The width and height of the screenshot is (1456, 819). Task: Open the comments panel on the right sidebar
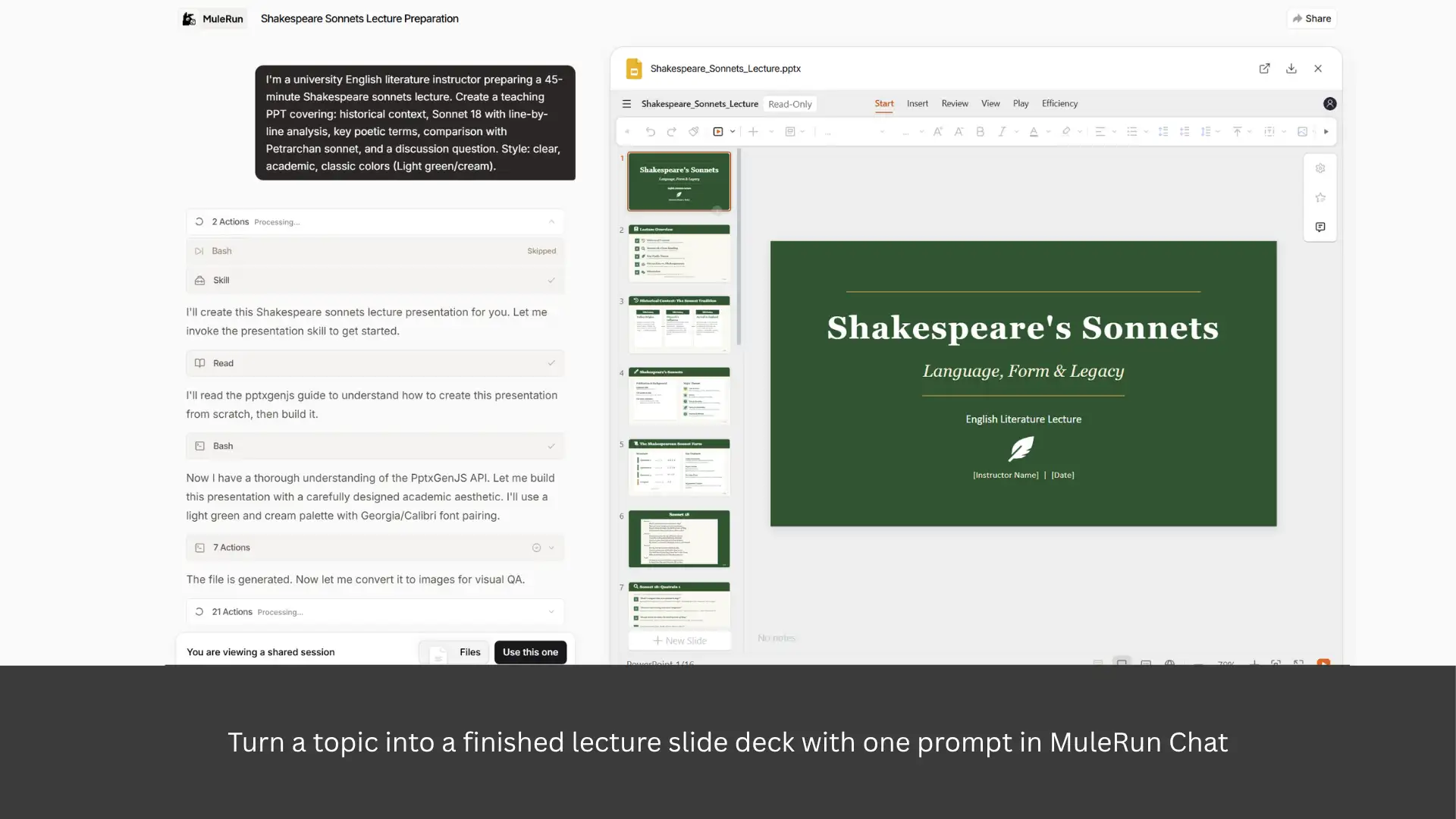(x=1320, y=227)
